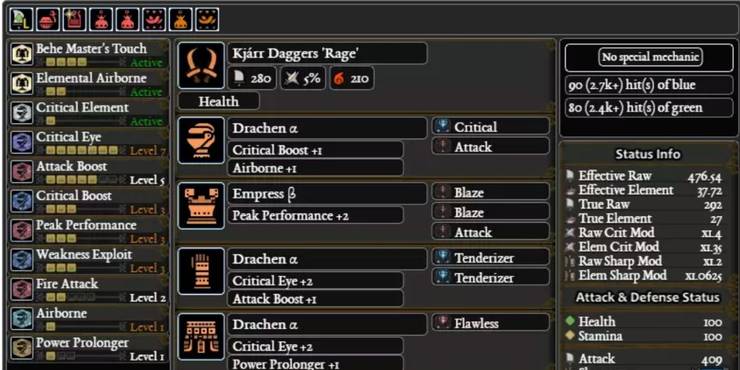The height and width of the screenshot is (370, 740).
Task: Click the Health augment button
Action: [x=219, y=101]
